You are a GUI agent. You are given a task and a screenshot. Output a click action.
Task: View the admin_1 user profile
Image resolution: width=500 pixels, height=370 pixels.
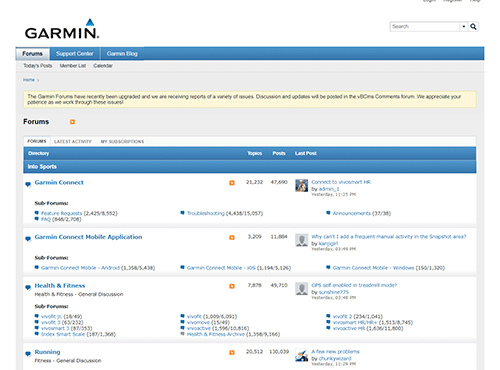click(329, 189)
